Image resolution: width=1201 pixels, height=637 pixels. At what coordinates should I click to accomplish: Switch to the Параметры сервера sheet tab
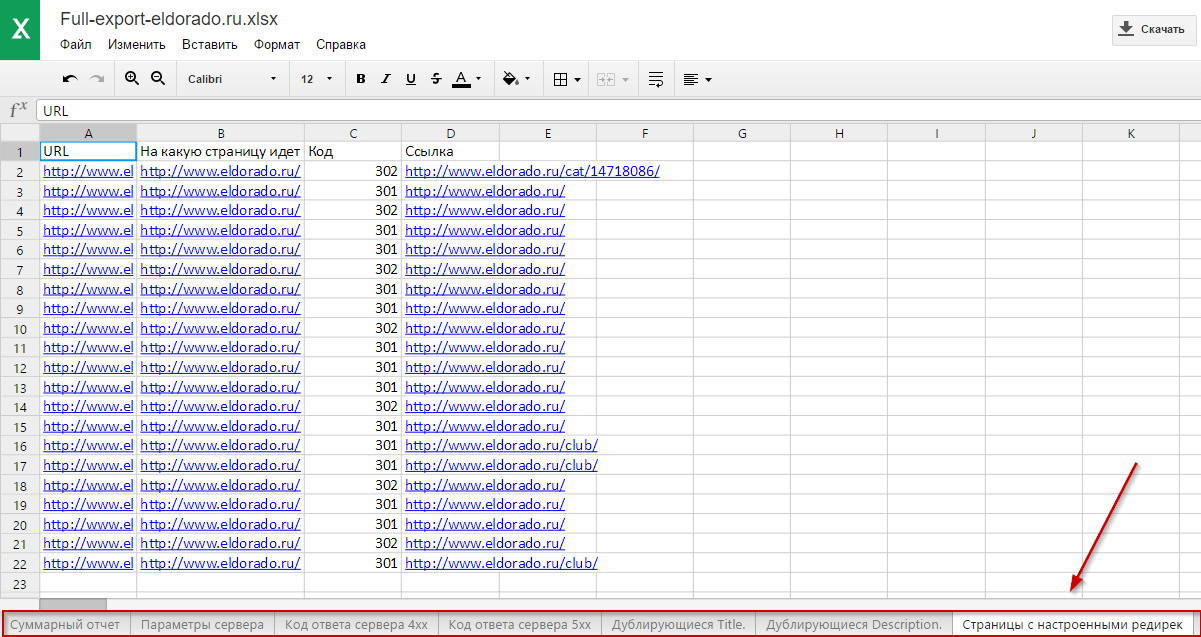click(202, 625)
